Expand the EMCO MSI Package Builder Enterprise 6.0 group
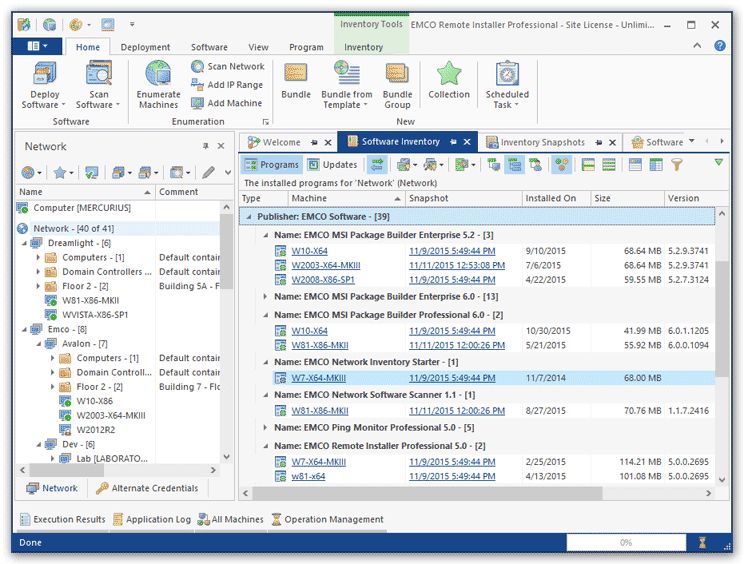The width and height of the screenshot is (744, 564). (x=265, y=296)
